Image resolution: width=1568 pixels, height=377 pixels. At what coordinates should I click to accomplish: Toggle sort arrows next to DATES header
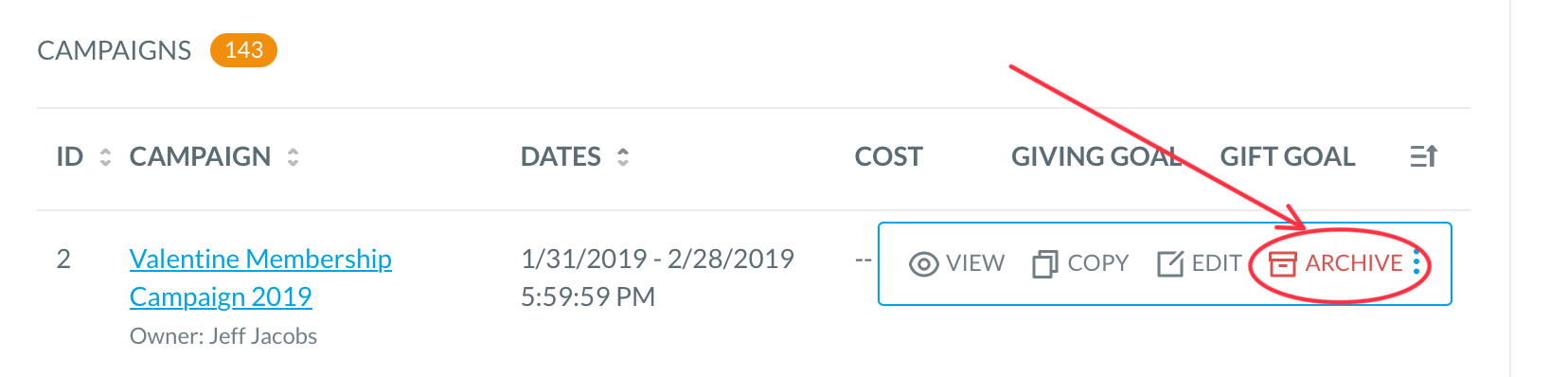tap(623, 157)
